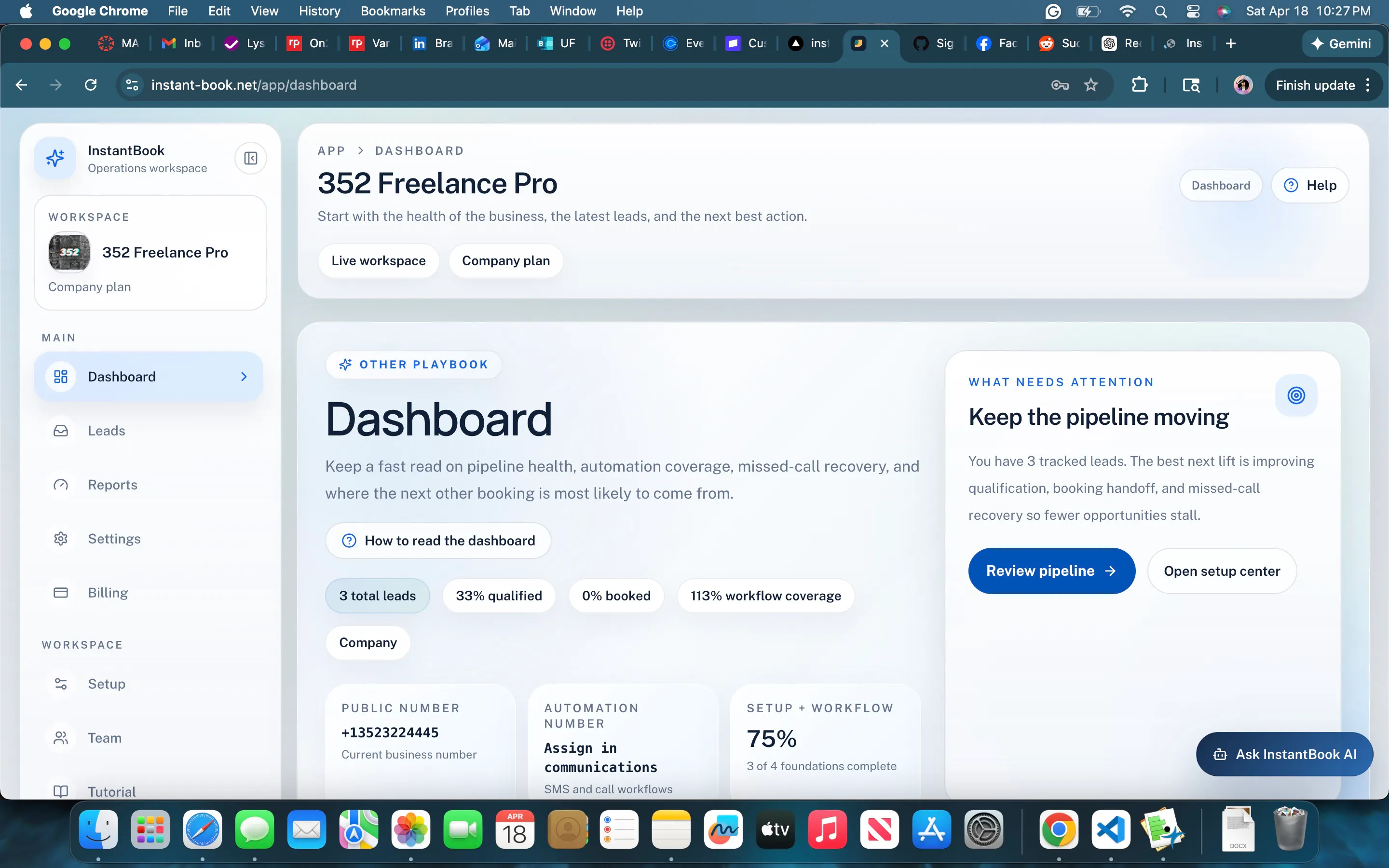Bookmark this page with star icon
Image resolution: width=1389 pixels, height=868 pixels.
[1090, 85]
